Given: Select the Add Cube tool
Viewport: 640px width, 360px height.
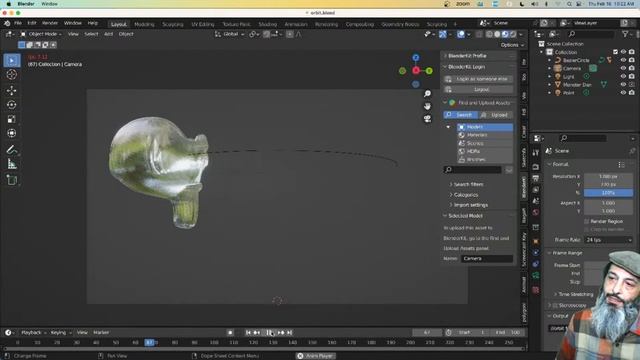Looking at the screenshot, I should pyautogui.click(x=12, y=180).
